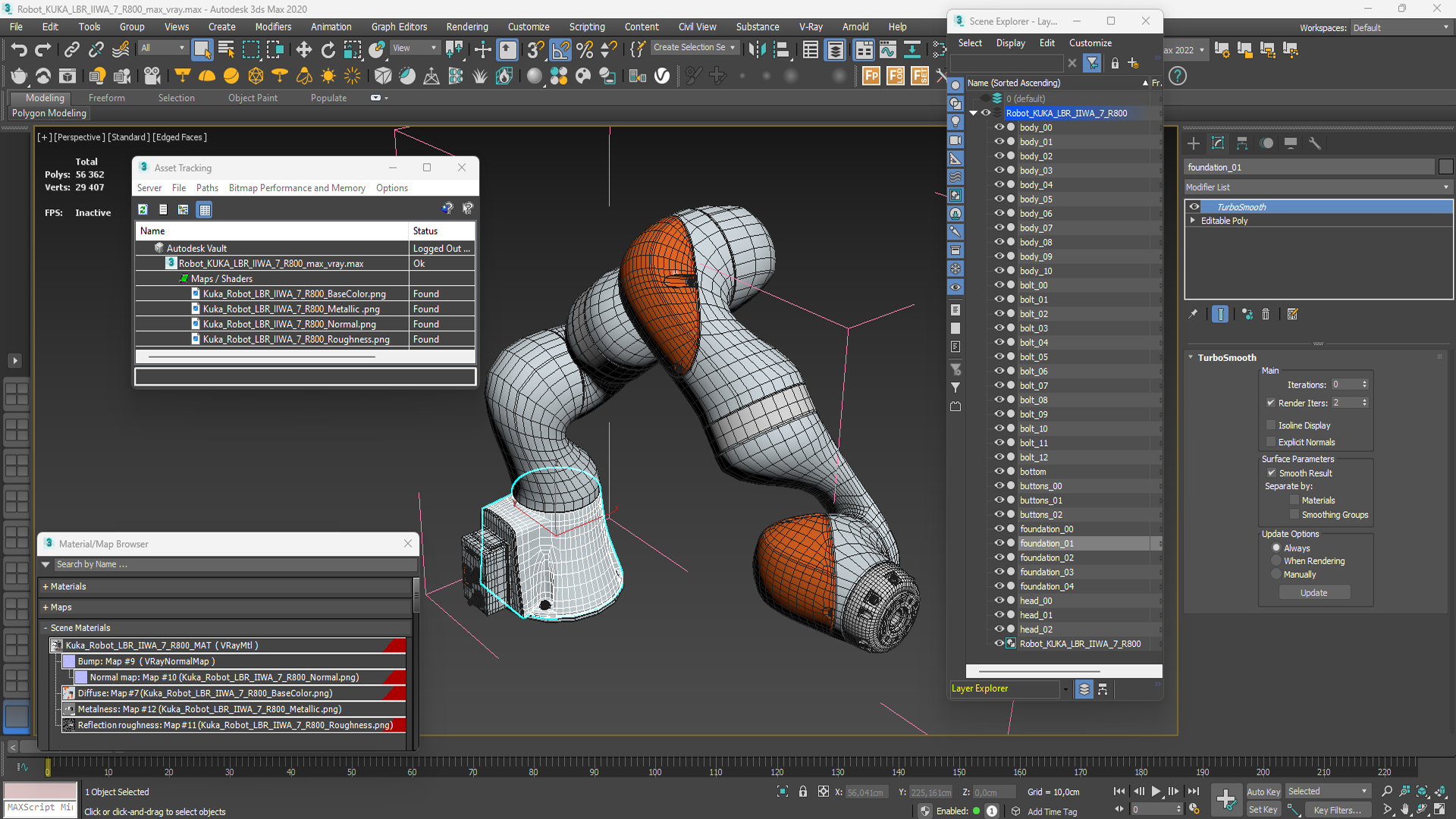Screen dimensions: 1456x819
Task: Click the time slider frame marker
Action: pos(47,768)
